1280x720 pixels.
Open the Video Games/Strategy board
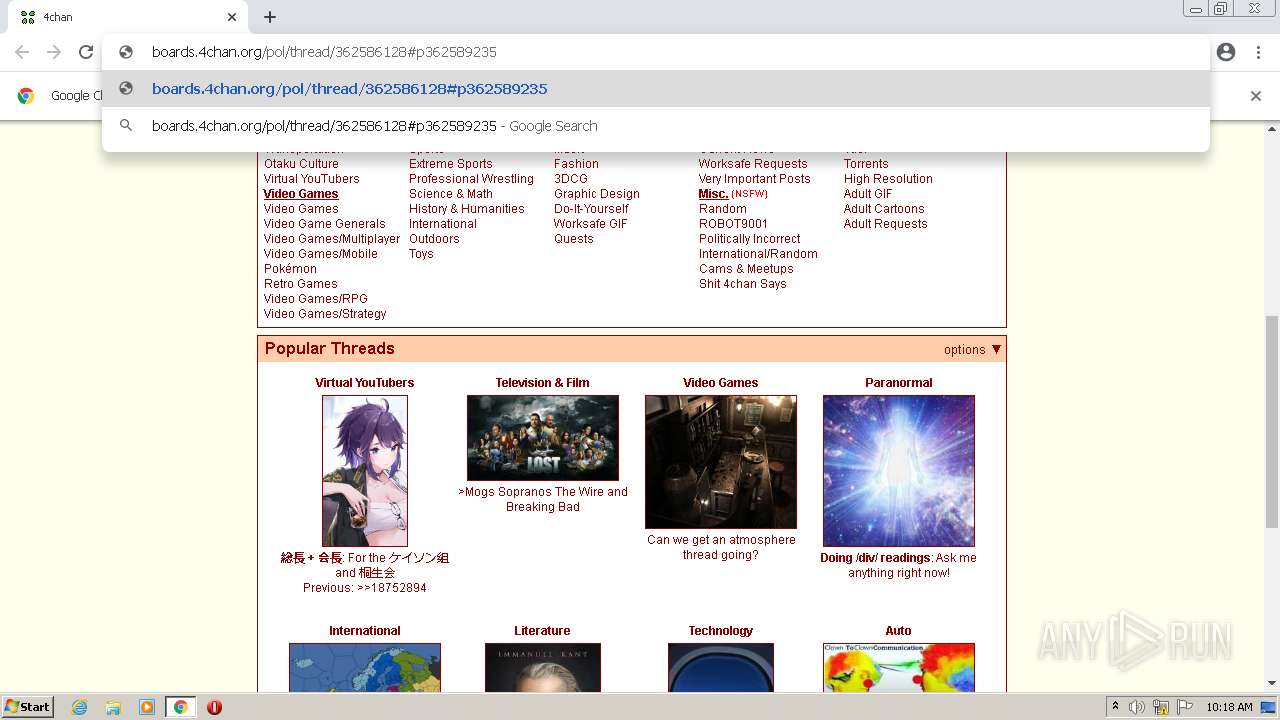coord(325,314)
